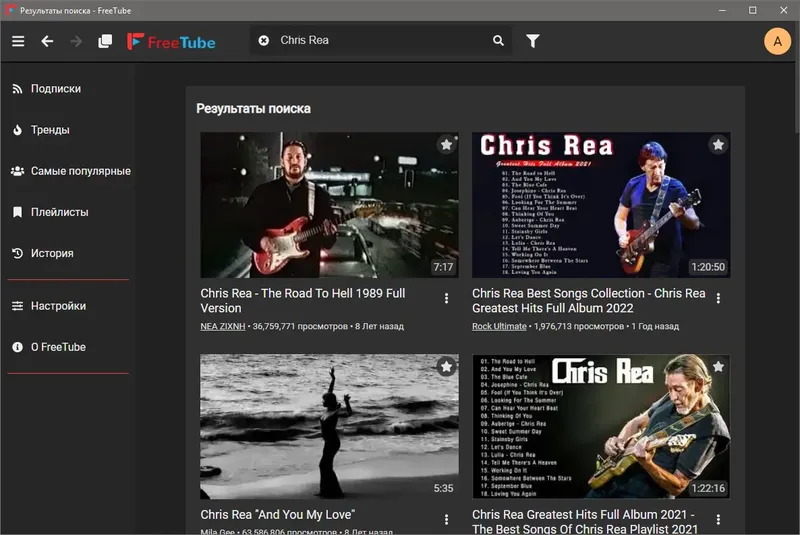Open title Chris Rea Best Songs Collection
Screen dimensions: 800x535
click(x=588, y=301)
